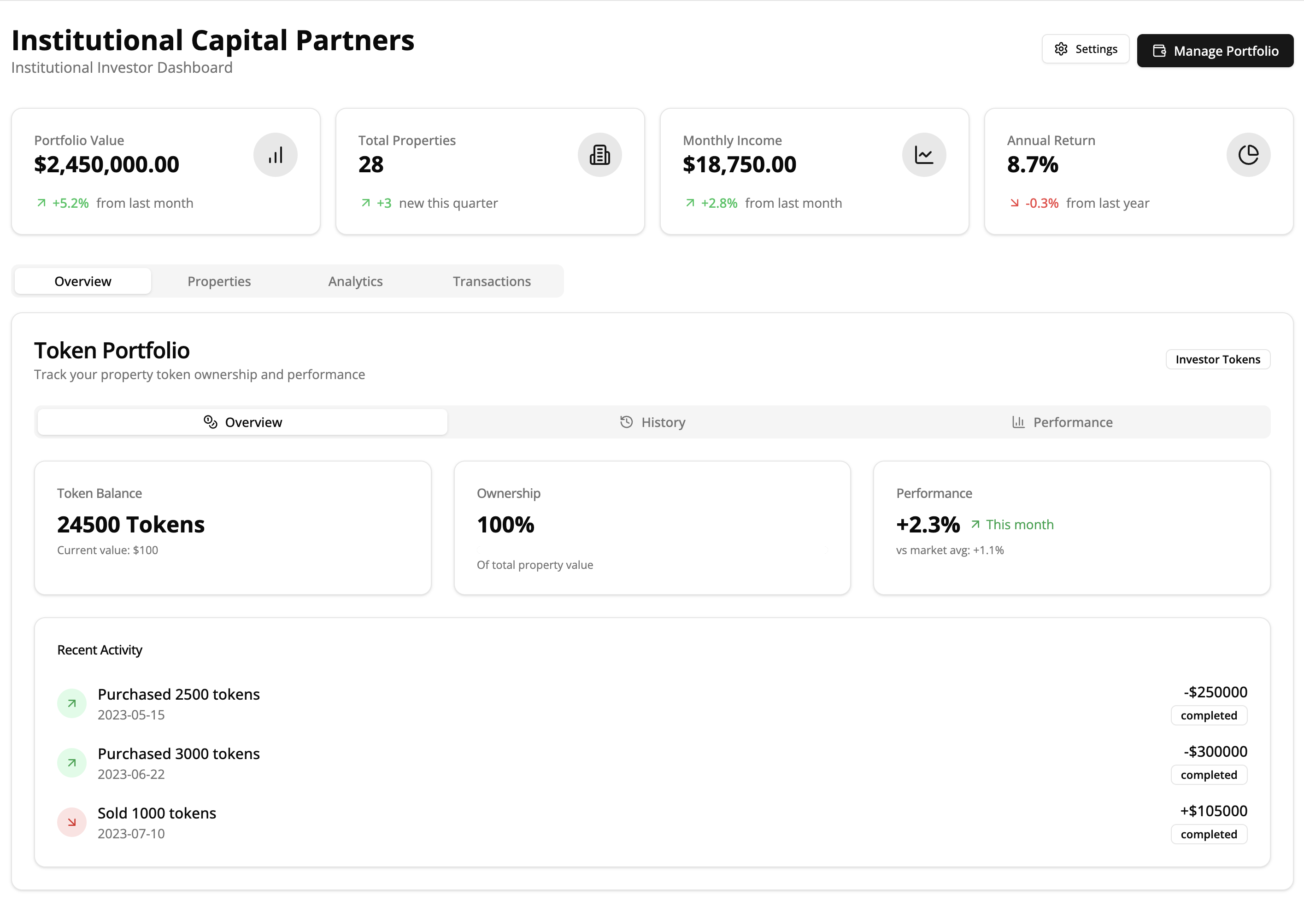The height and width of the screenshot is (924, 1304).
Task: Select the token Overview sub-tab with coins icon
Action: point(242,422)
